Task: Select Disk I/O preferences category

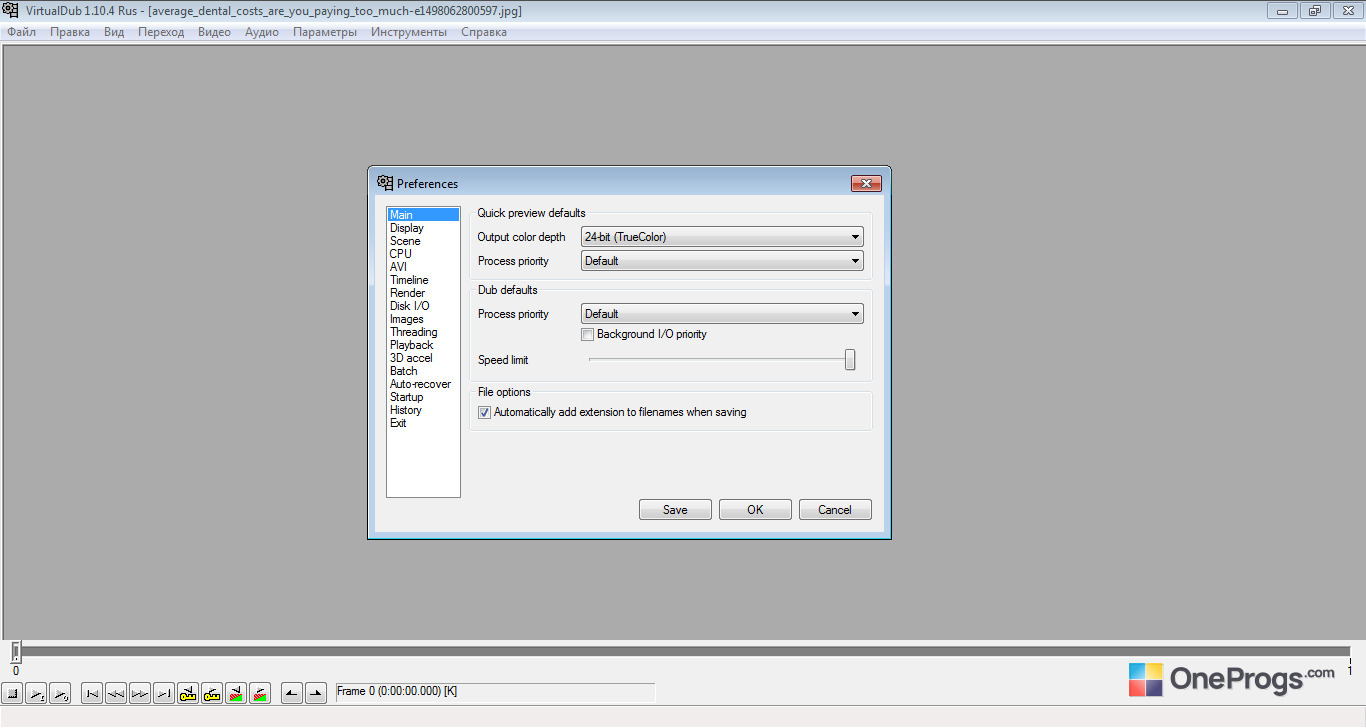Action: pos(423,306)
